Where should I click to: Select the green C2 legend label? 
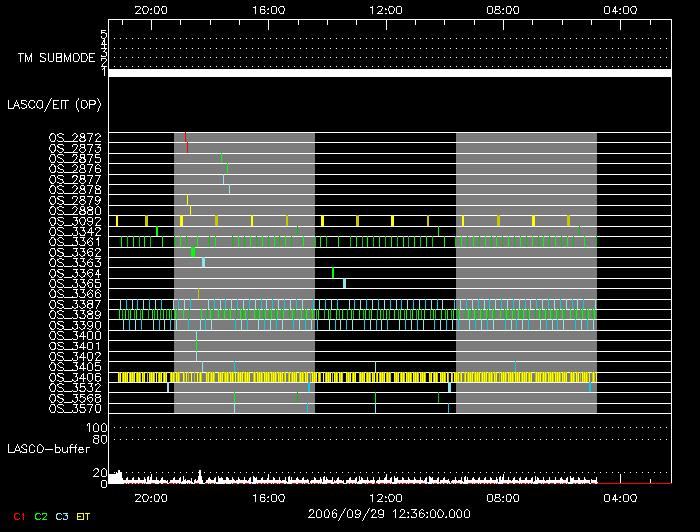click(41, 516)
